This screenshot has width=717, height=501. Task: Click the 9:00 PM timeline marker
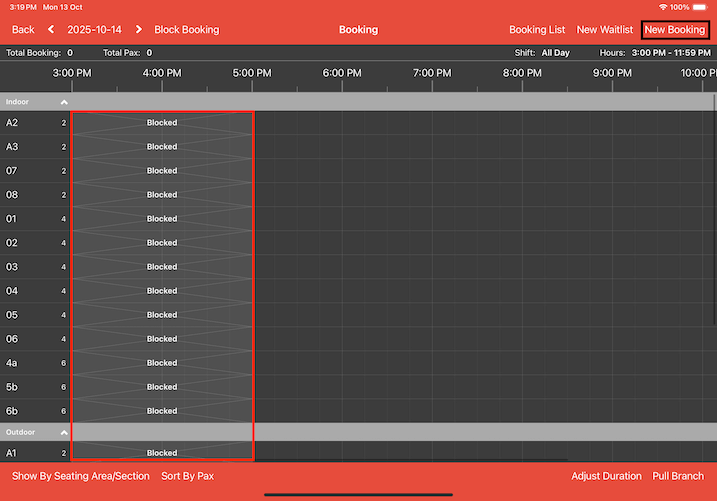pyautogui.click(x=612, y=73)
